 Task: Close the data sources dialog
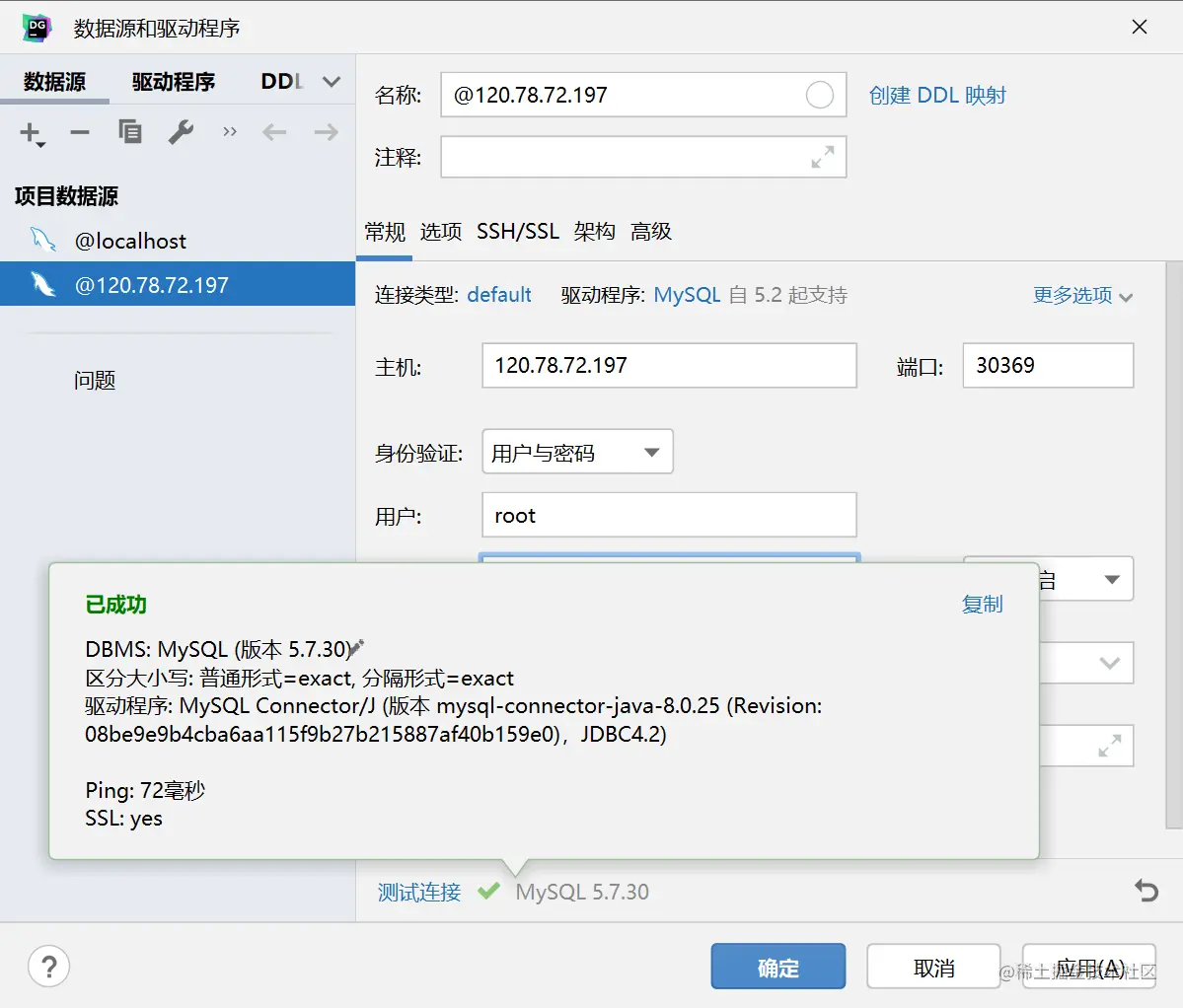pyautogui.click(x=1140, y=28)
